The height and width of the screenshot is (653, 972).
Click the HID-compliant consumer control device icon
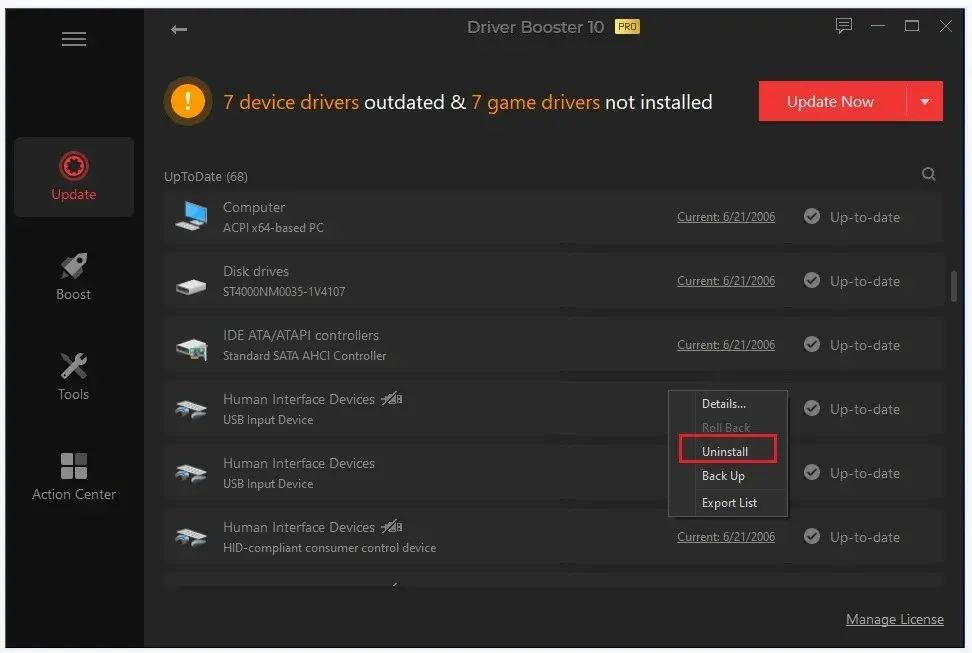(191, 537)
